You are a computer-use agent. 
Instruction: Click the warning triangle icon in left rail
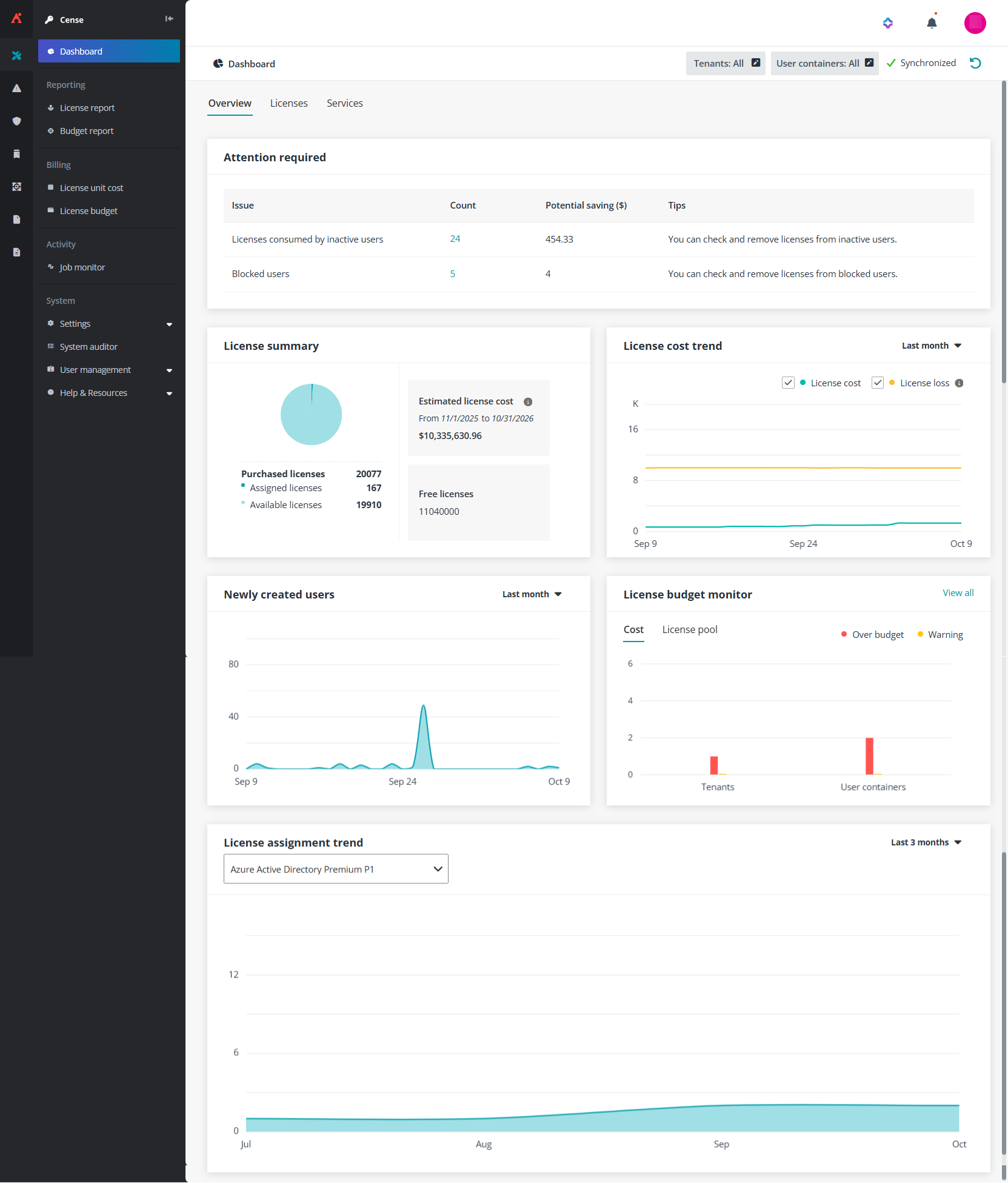(17, 89)
